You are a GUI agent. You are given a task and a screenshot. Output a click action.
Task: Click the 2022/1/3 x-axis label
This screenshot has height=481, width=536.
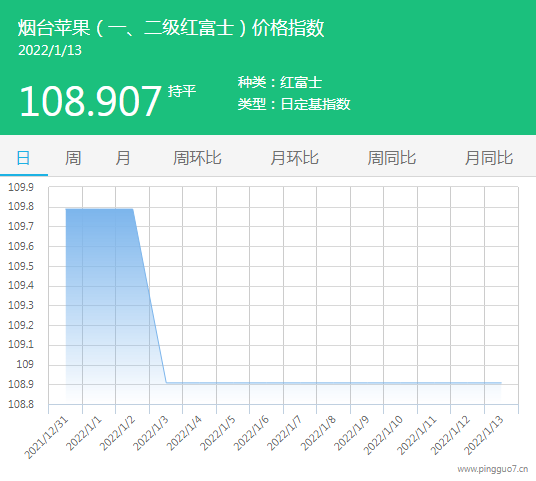pos(151,433)
